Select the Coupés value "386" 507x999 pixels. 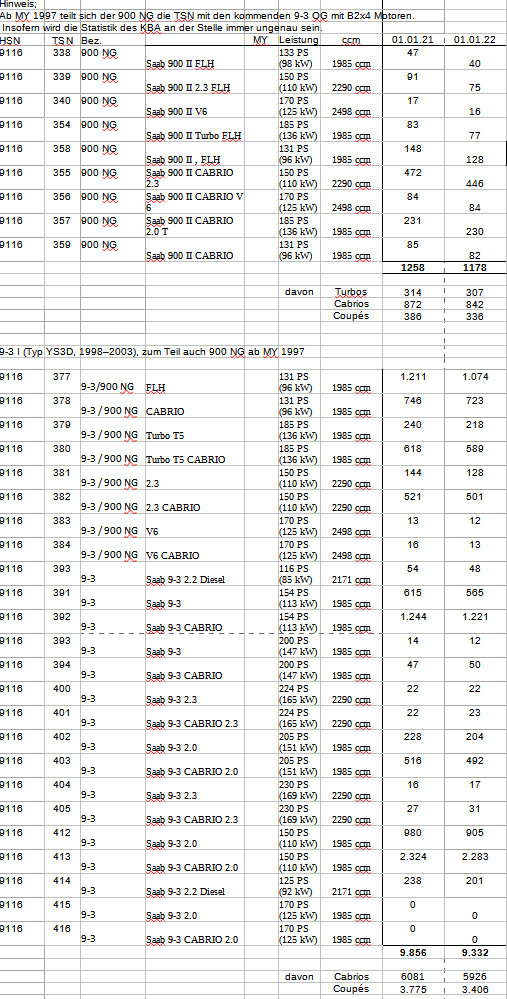point(413,316)
